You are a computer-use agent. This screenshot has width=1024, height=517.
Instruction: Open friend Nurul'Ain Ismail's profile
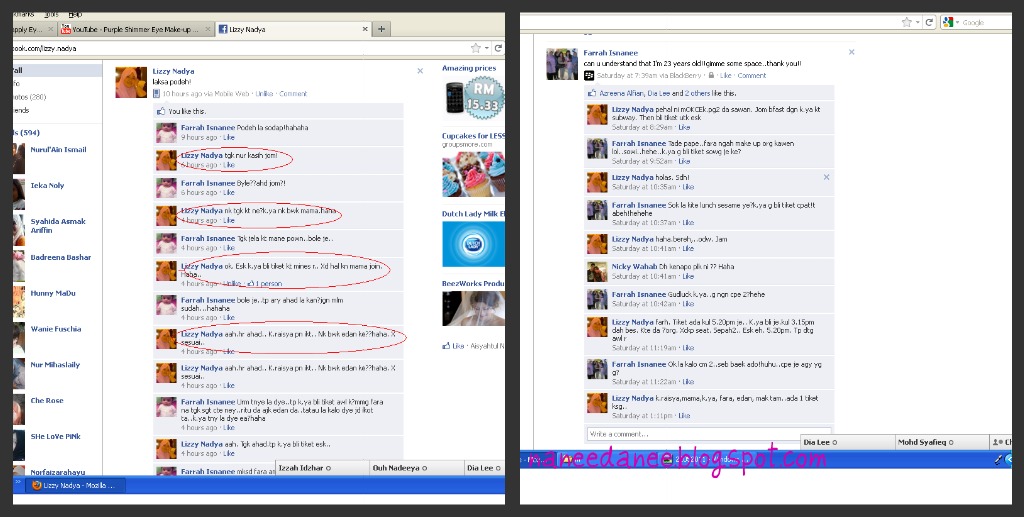58,149
